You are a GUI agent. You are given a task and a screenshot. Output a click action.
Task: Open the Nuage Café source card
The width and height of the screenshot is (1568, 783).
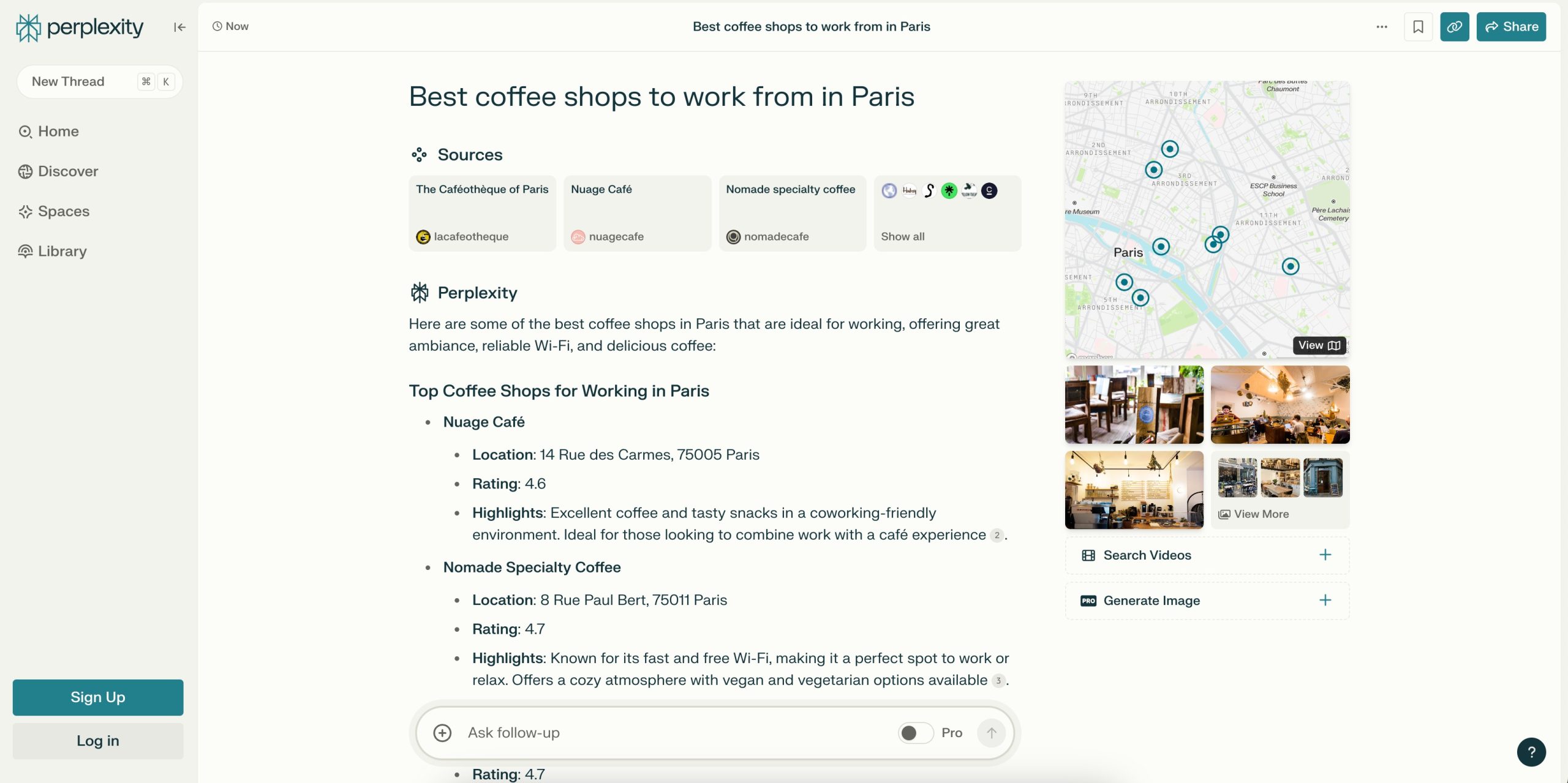(638, 213)
